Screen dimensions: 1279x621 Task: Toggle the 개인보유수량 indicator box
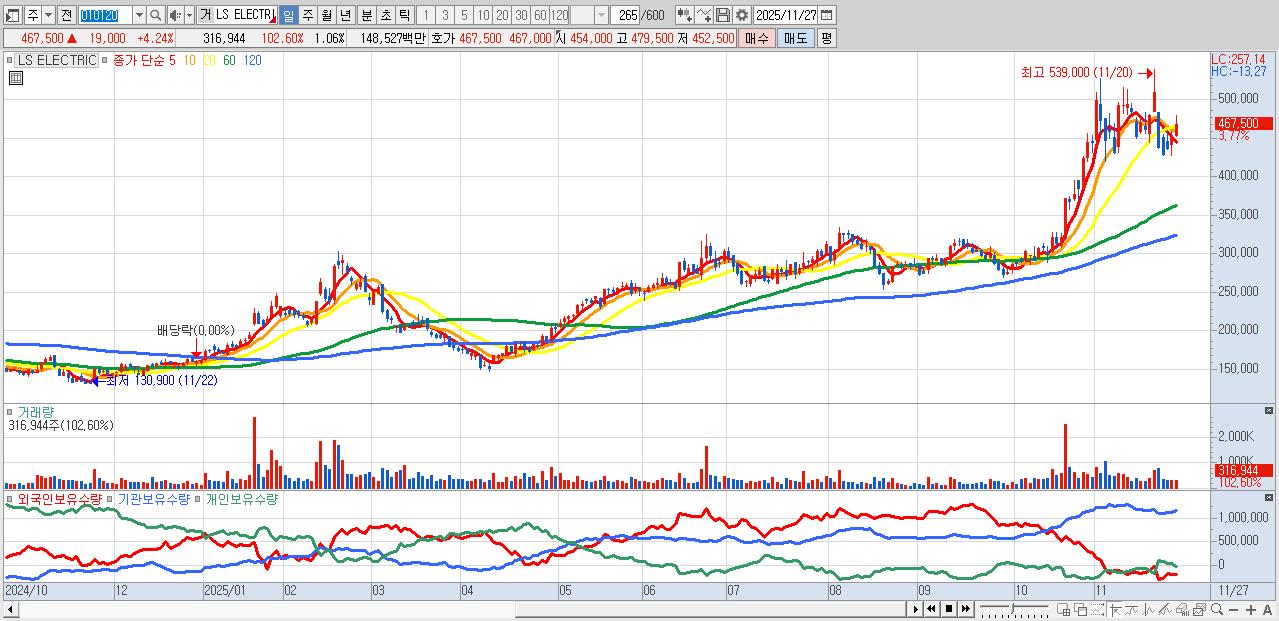tap(198, 499)
